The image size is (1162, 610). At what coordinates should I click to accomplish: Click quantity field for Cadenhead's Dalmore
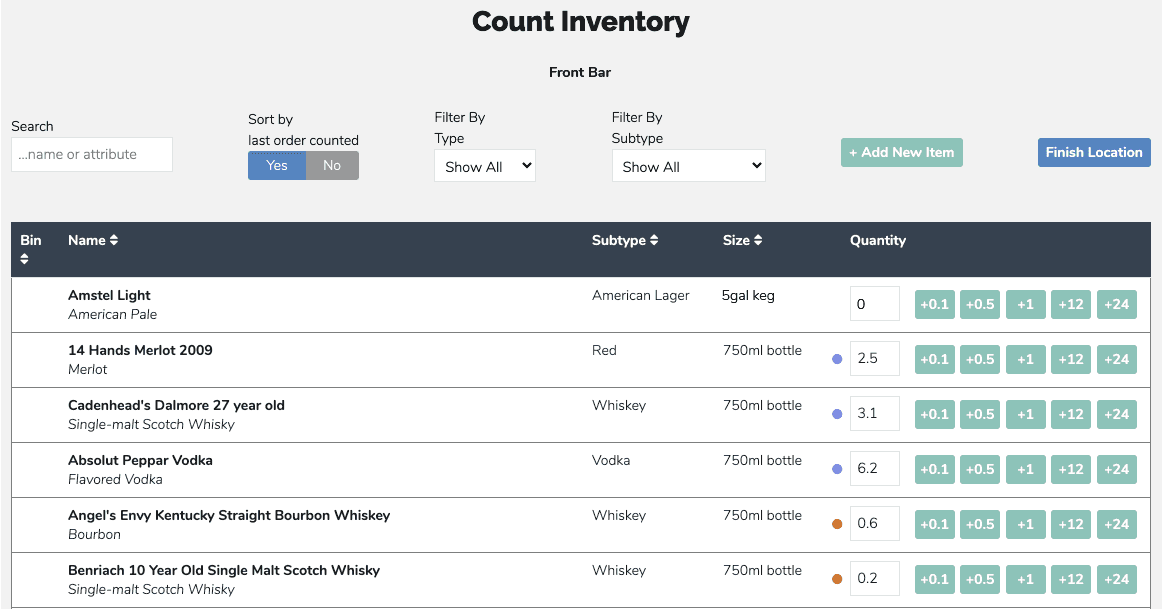[x=874, y=414]
